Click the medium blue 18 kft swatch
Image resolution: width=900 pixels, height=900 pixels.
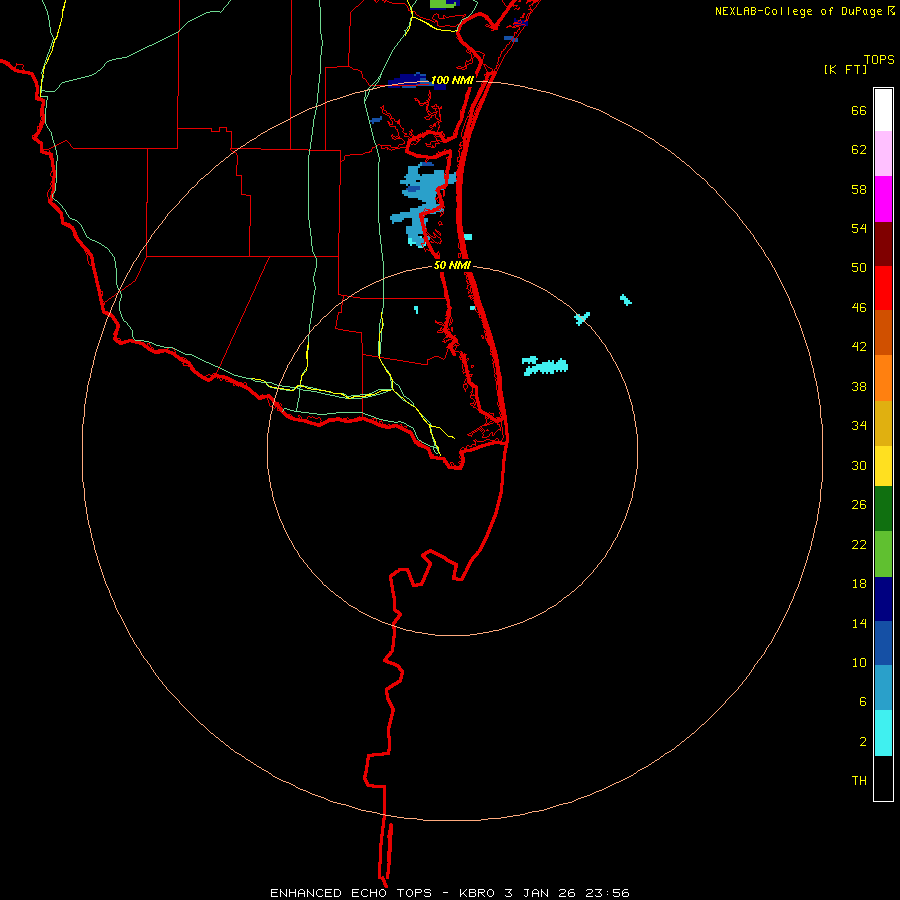coord(883,643)
